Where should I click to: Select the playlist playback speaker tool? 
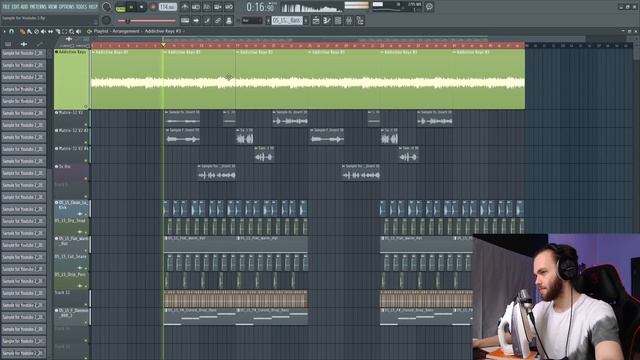(x=78, y=31)
